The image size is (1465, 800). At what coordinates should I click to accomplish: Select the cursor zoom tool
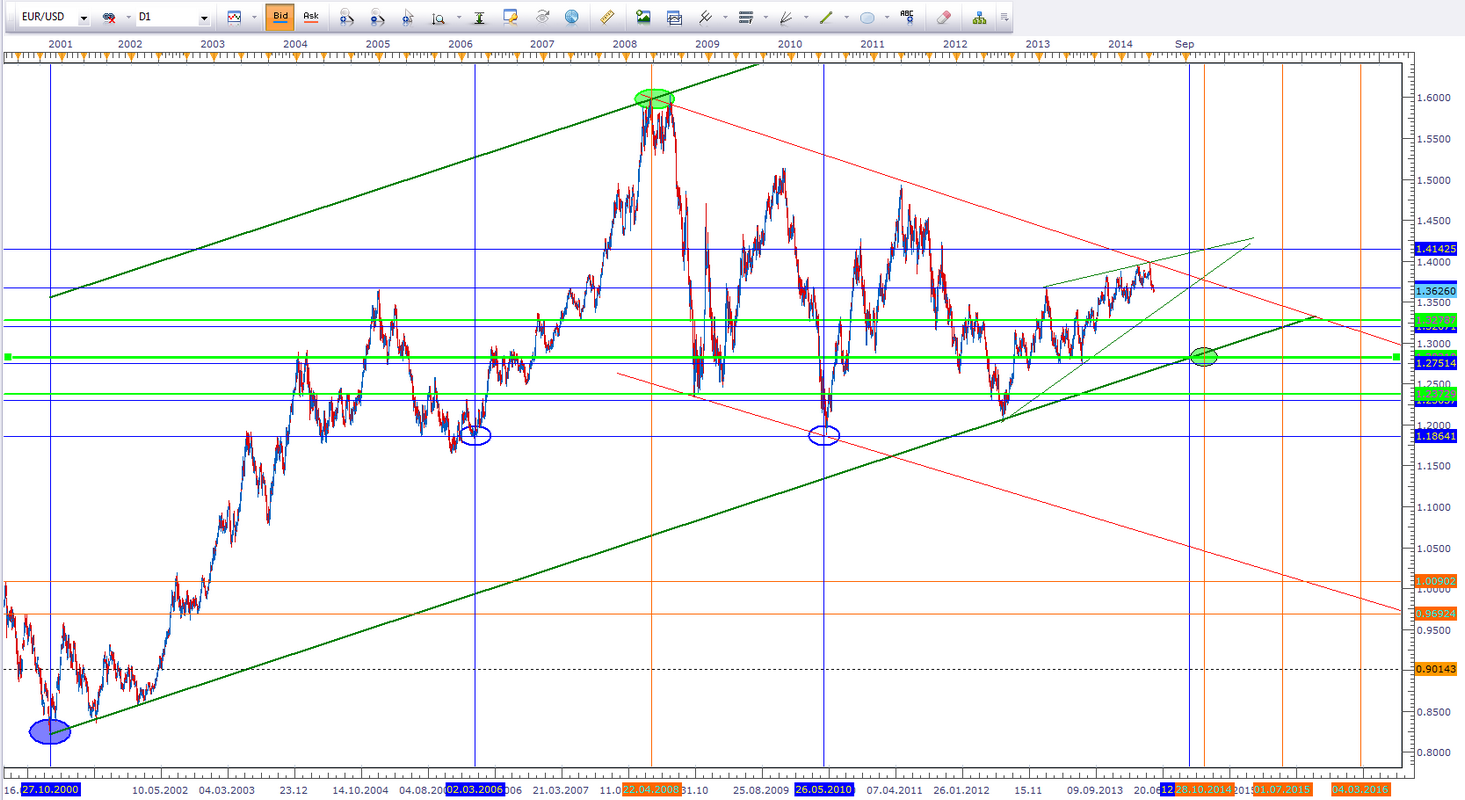(407, 18)
